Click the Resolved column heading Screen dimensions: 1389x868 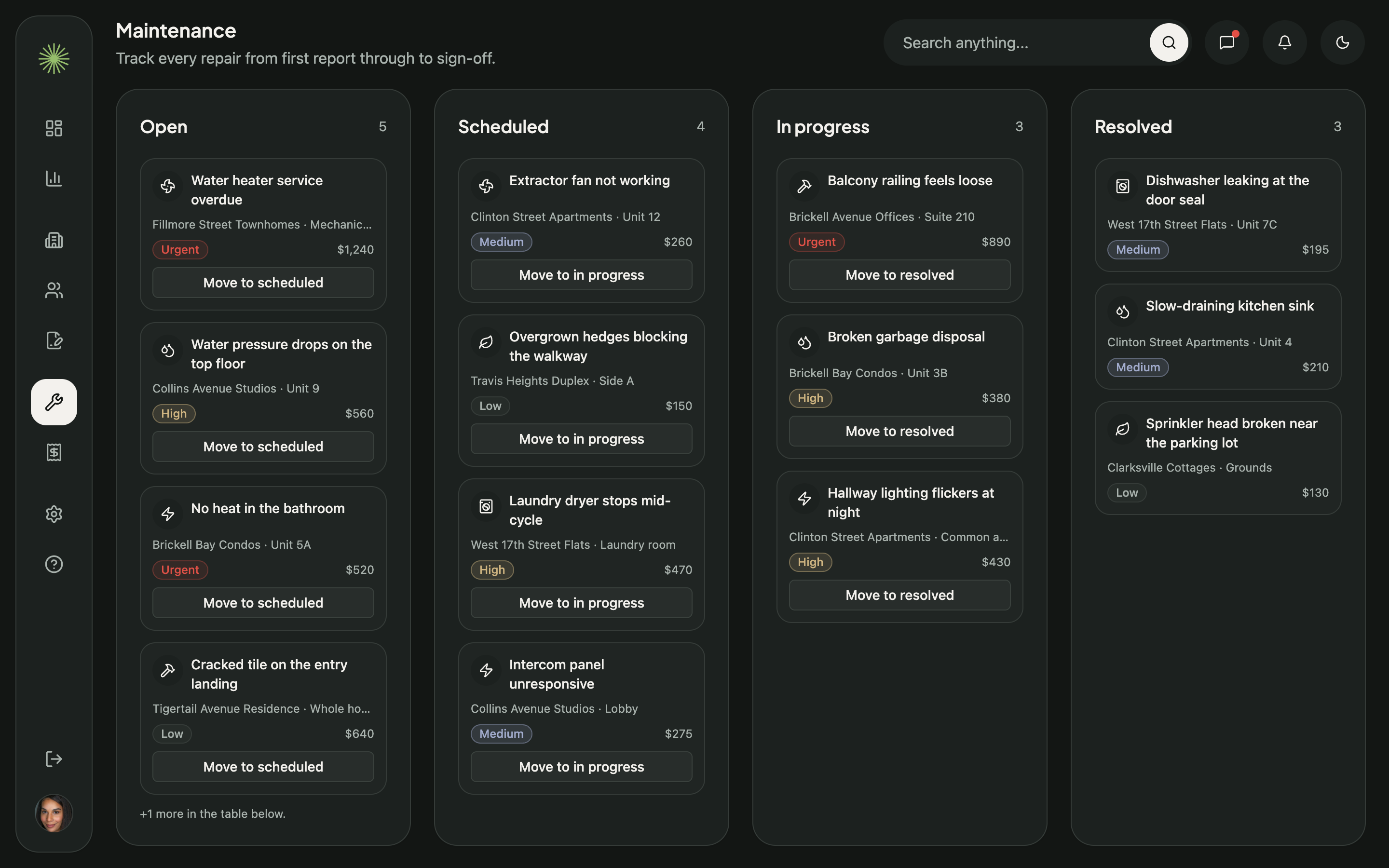[1133, 127]
